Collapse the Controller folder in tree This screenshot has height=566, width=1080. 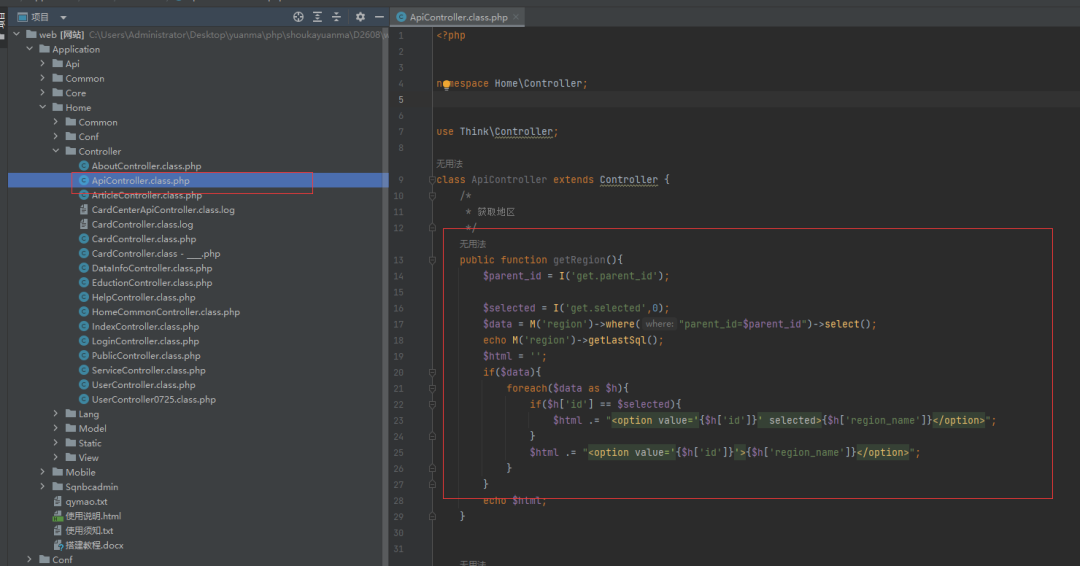[57, 151]
